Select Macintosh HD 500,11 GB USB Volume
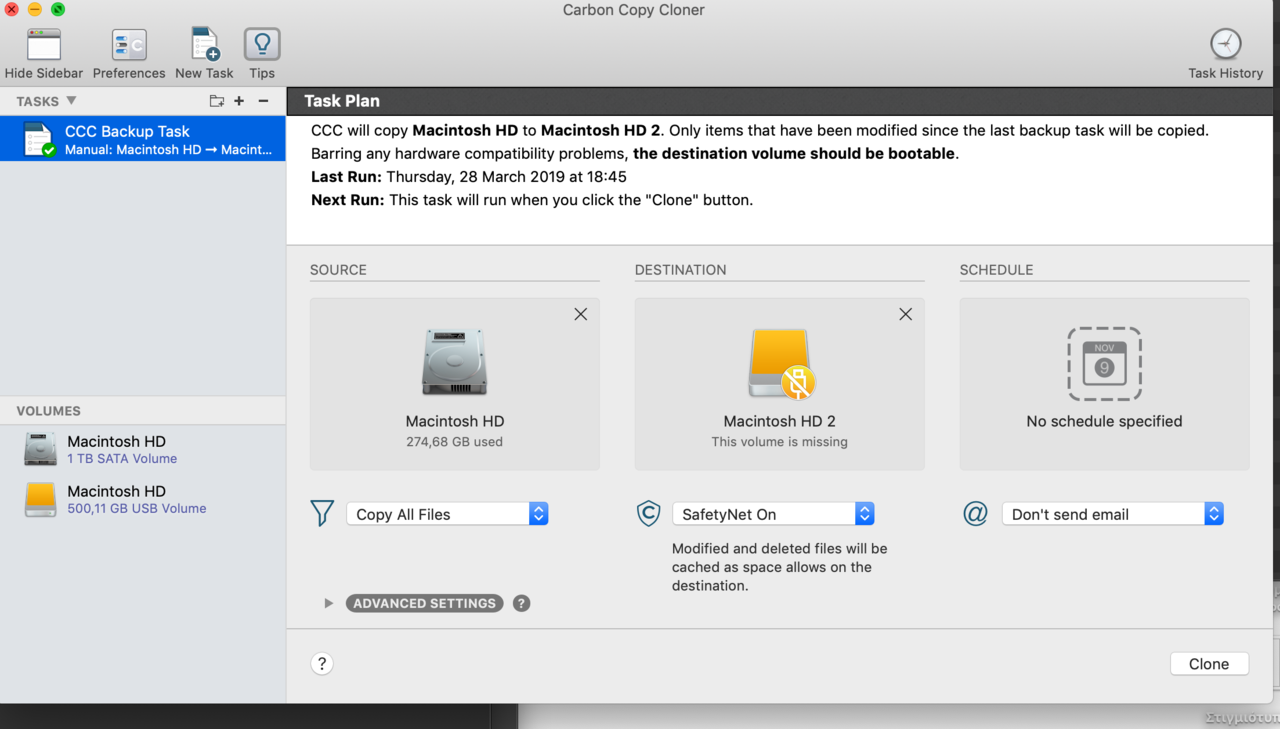This screenshot has width=1280, height=729. pyautogui.click(x=143, y=499)
